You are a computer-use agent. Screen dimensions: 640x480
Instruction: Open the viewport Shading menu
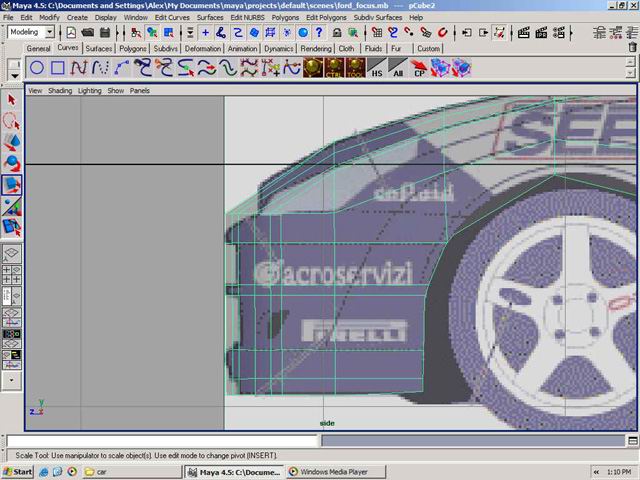coord(61,90)
